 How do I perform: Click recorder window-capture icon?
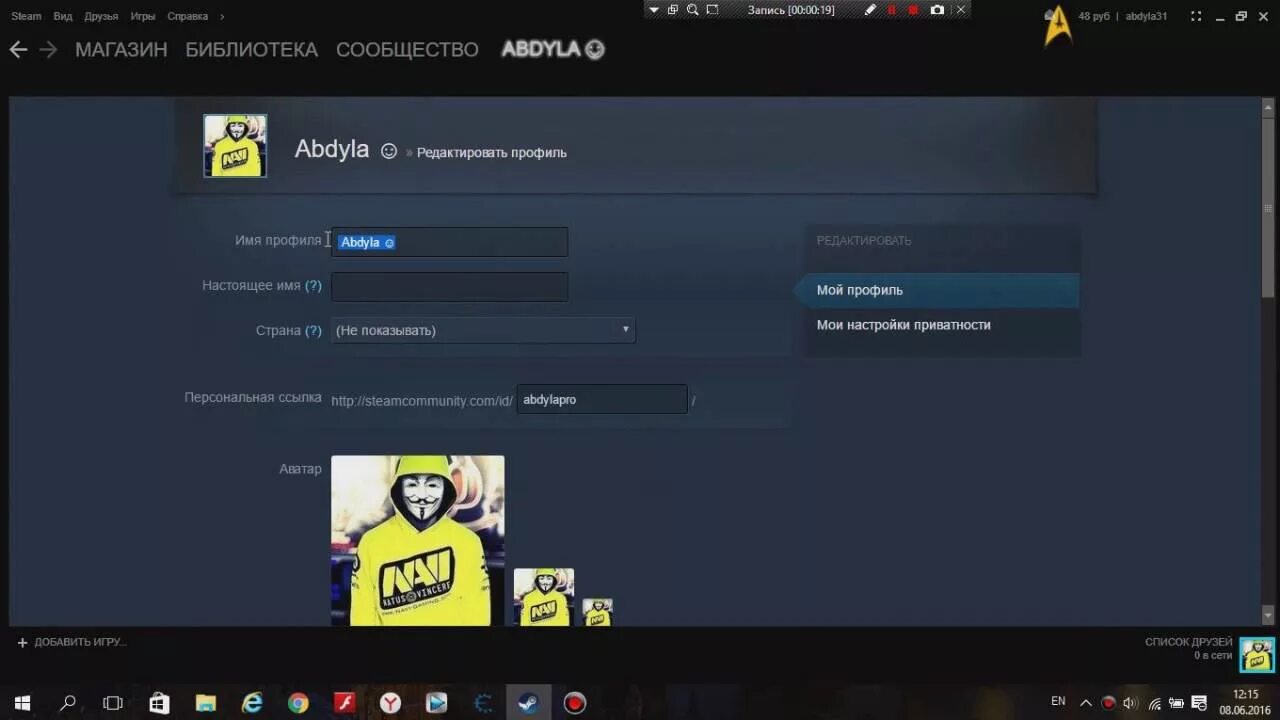tap(673, 10)
